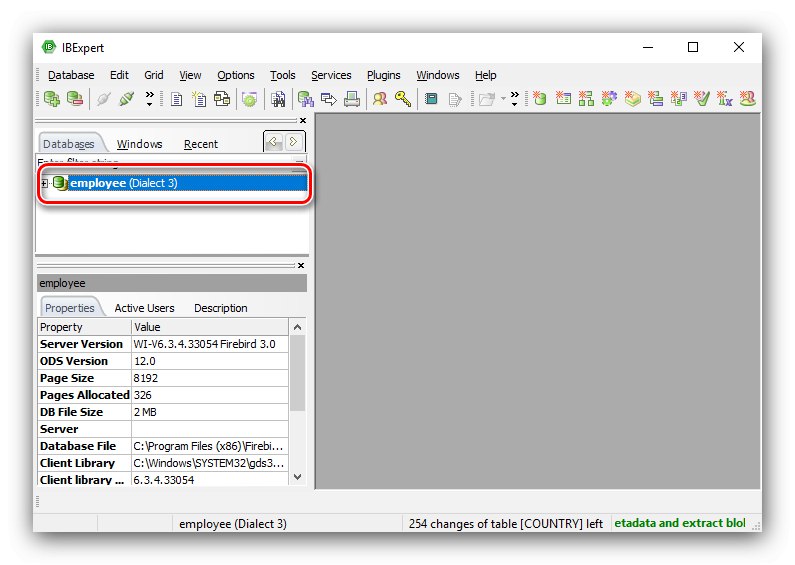The height and width of the screenshot is (565, 795).
Task: Open the folder icon dropdown arrow
Action: [503, 98]
